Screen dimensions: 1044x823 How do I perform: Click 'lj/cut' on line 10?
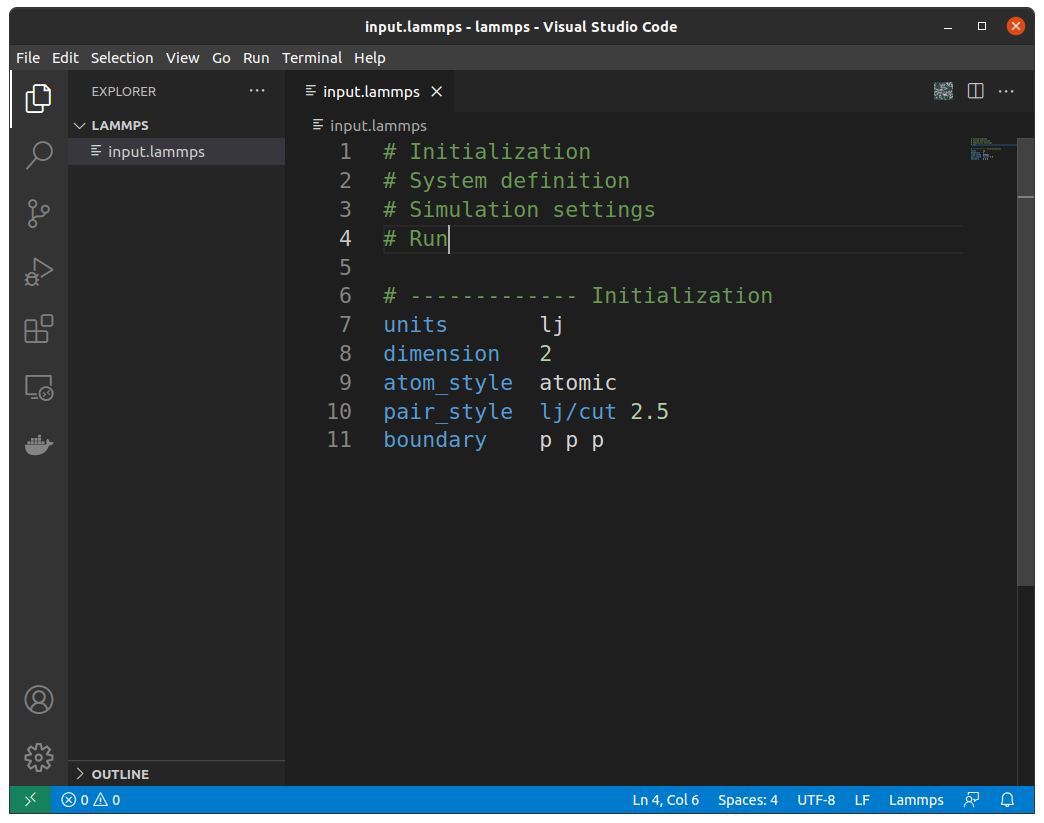(578, 412)
